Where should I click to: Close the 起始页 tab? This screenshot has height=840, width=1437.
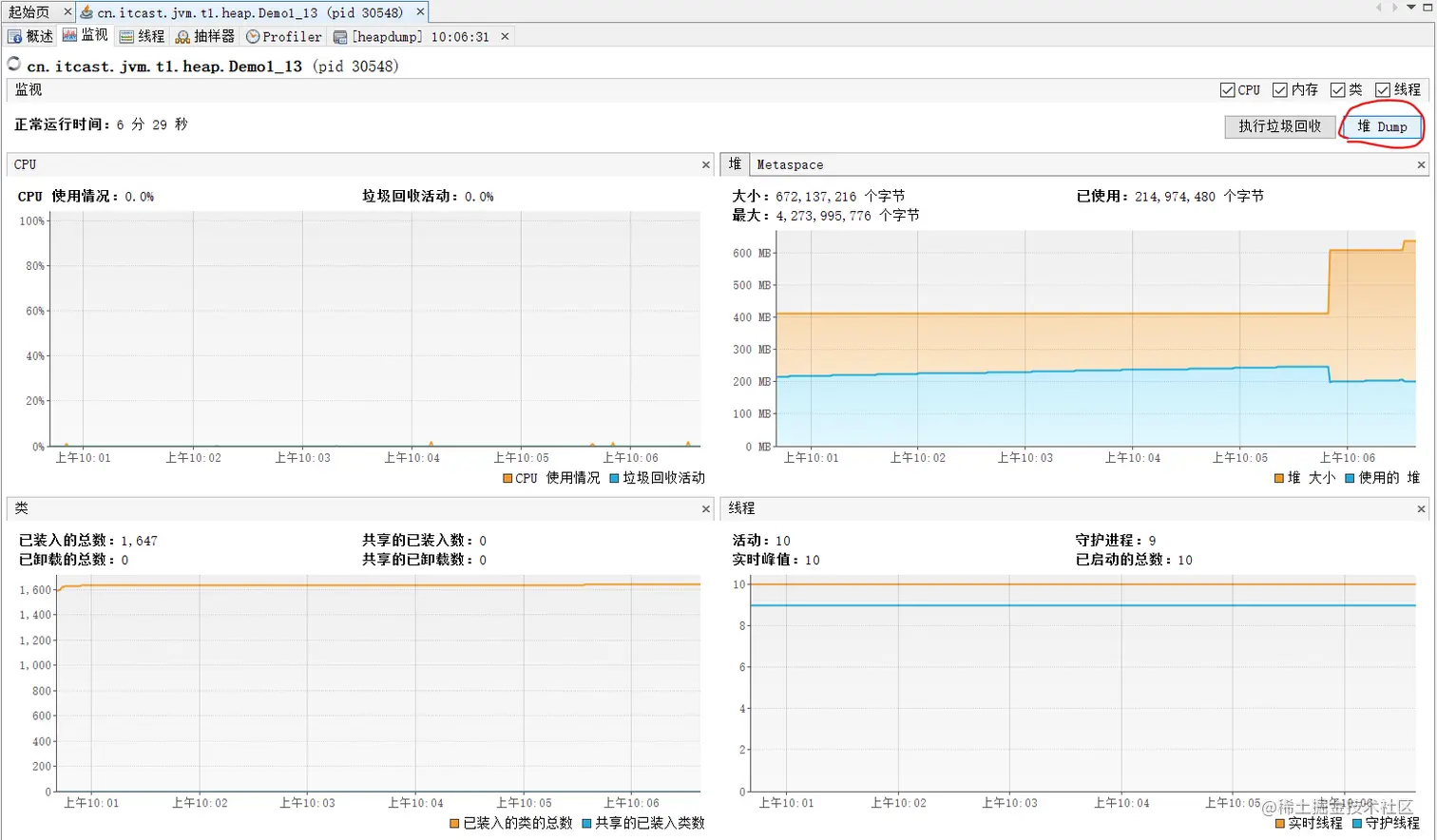coord(67,12)
